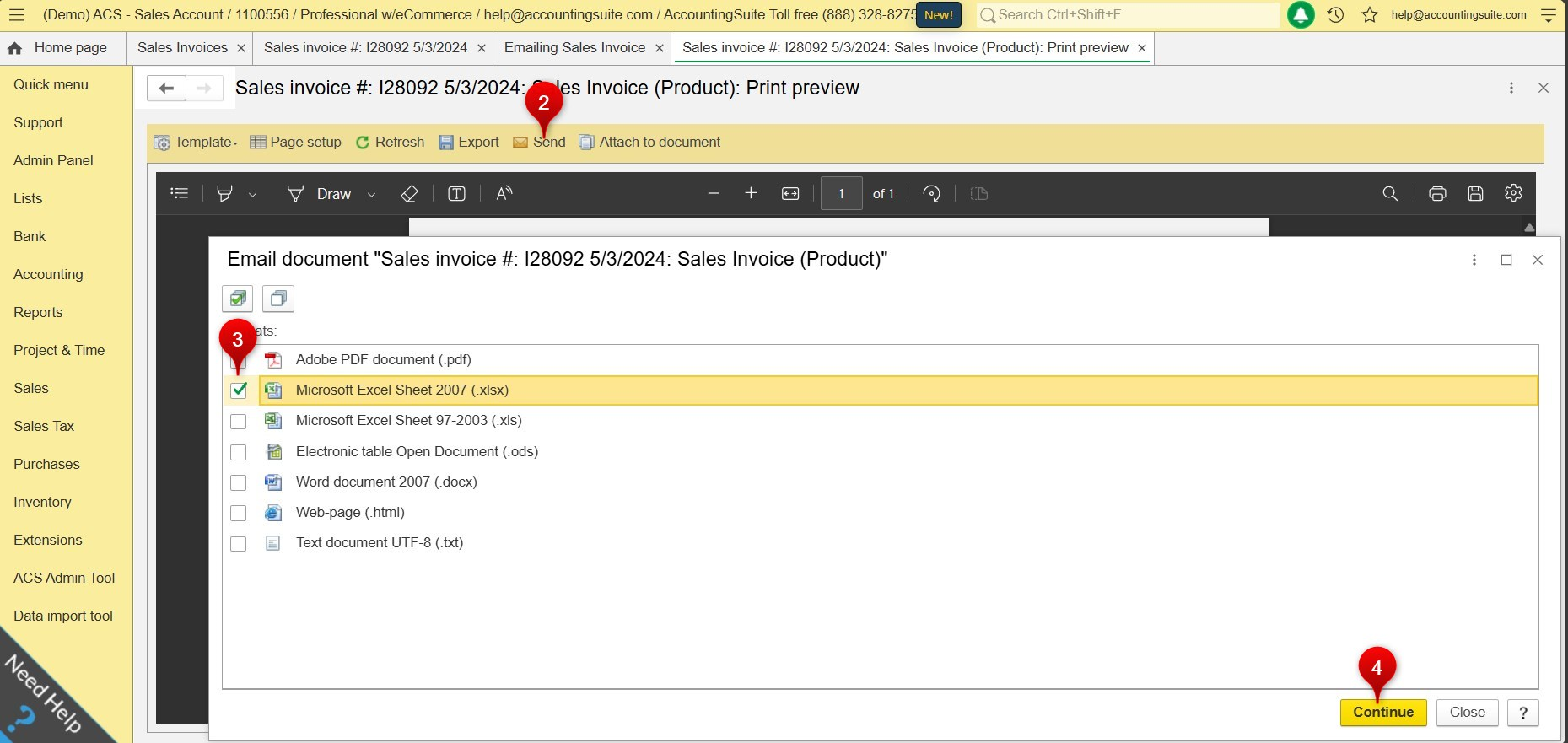
Task: Click the back arrow navigation button
Action: pyautogui.click(x=166, y=88)
